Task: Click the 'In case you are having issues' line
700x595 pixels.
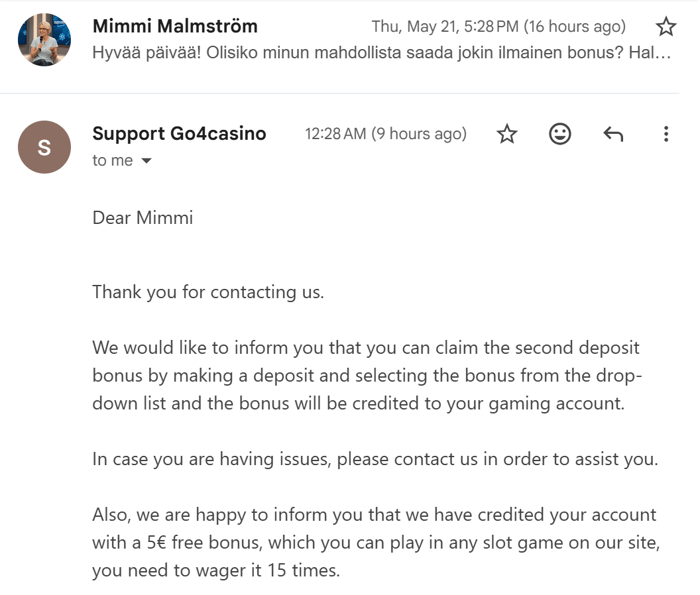Action: (x=375, y=459)
